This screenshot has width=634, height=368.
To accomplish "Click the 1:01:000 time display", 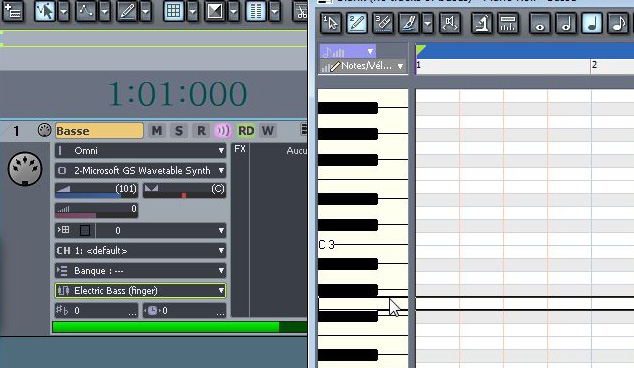I will click(x=177, y=94).
